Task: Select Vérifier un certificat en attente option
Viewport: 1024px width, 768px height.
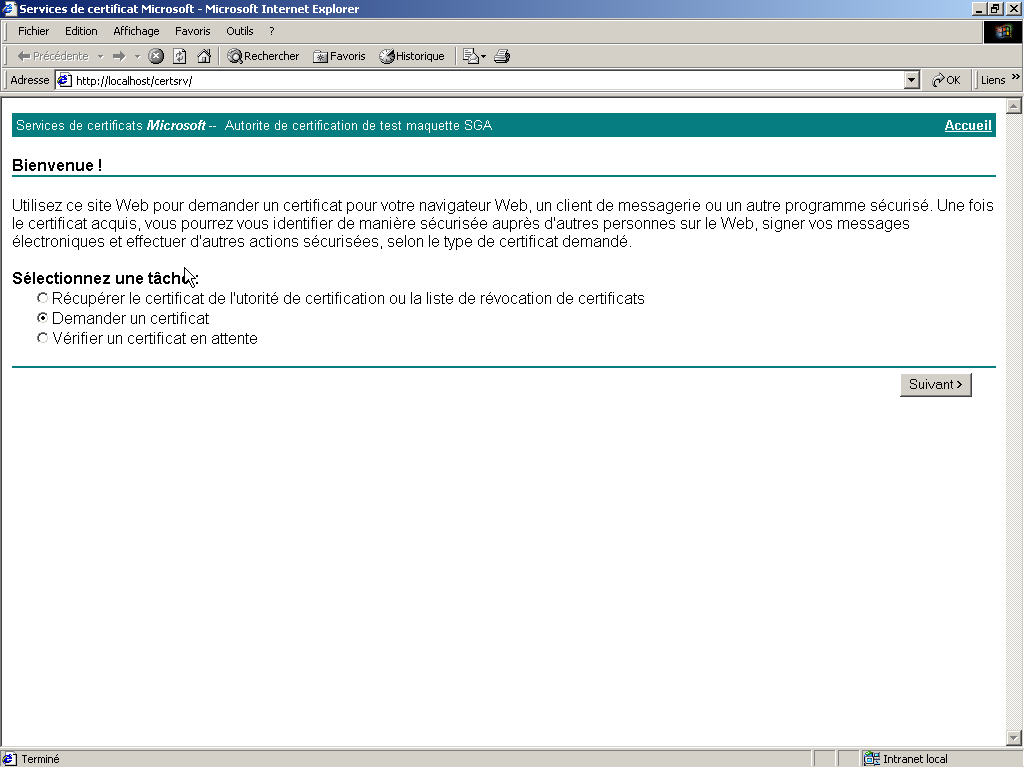Action: click(42, 338)
